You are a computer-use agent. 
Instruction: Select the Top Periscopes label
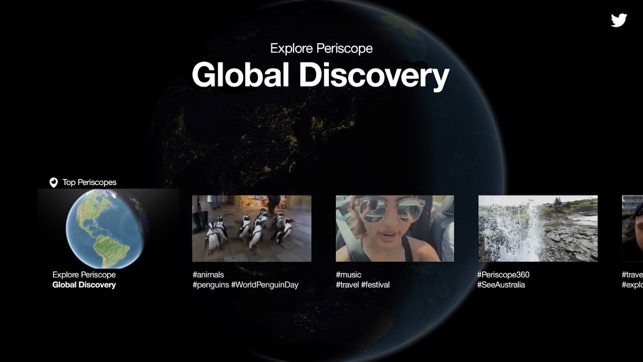pyautogui.click(x=89, y=182)
